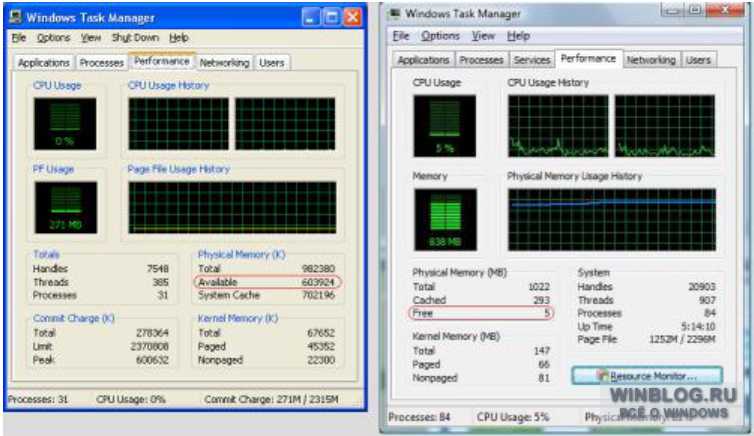Click the Vista Memory gauge showing 838 MB
This screenshot has height=436, width=754.
click(x=445, y=219)
